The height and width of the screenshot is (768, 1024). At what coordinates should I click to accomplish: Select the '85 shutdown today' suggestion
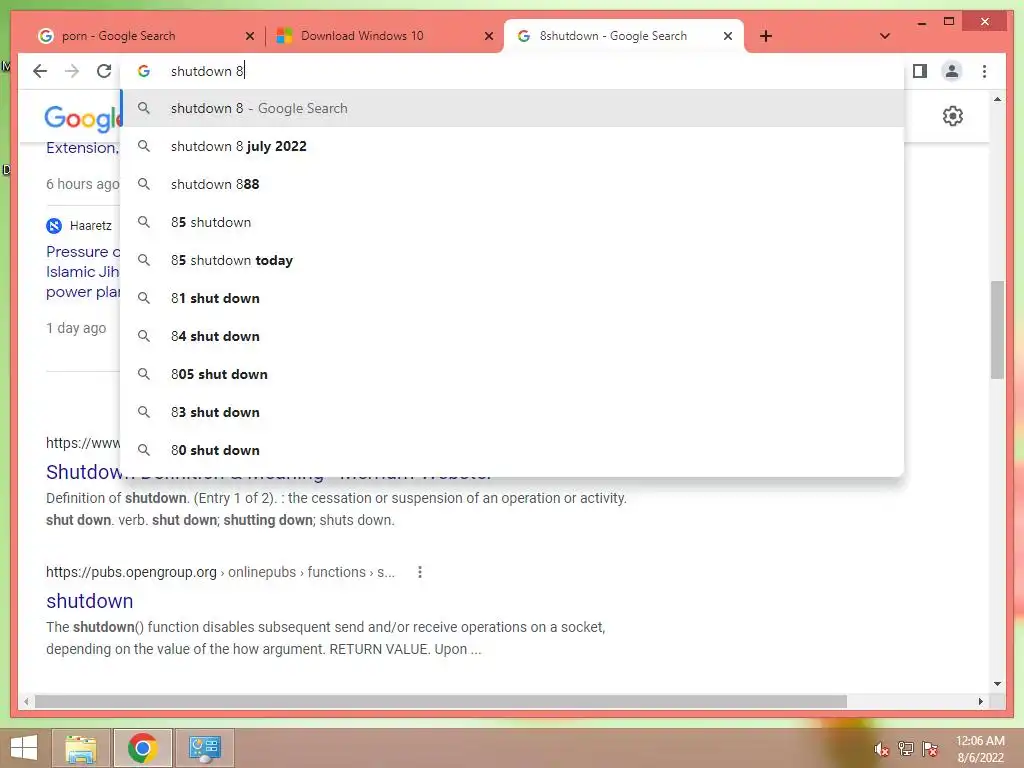coord(513,260)
